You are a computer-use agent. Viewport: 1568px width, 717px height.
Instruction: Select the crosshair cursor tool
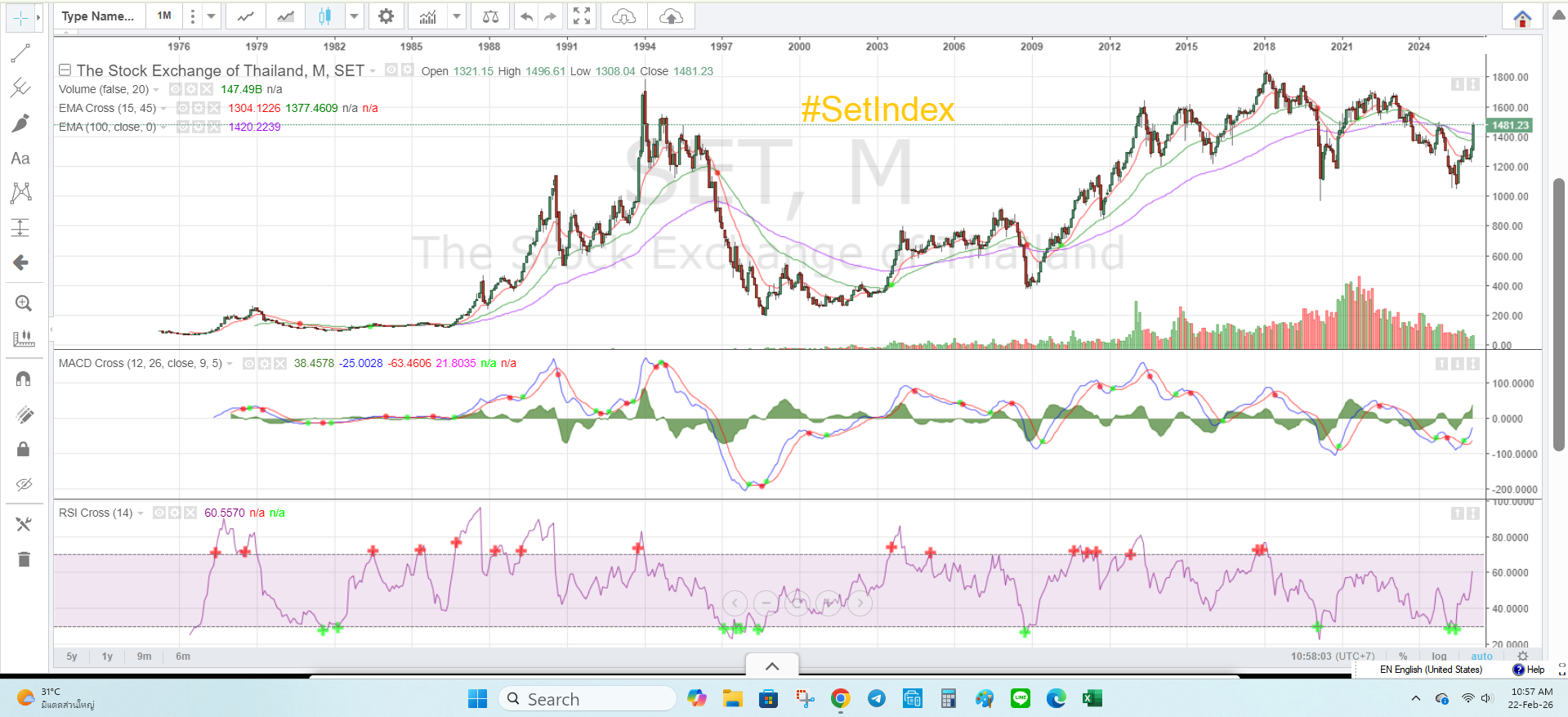pyautogui.click(x=20, y=17)
